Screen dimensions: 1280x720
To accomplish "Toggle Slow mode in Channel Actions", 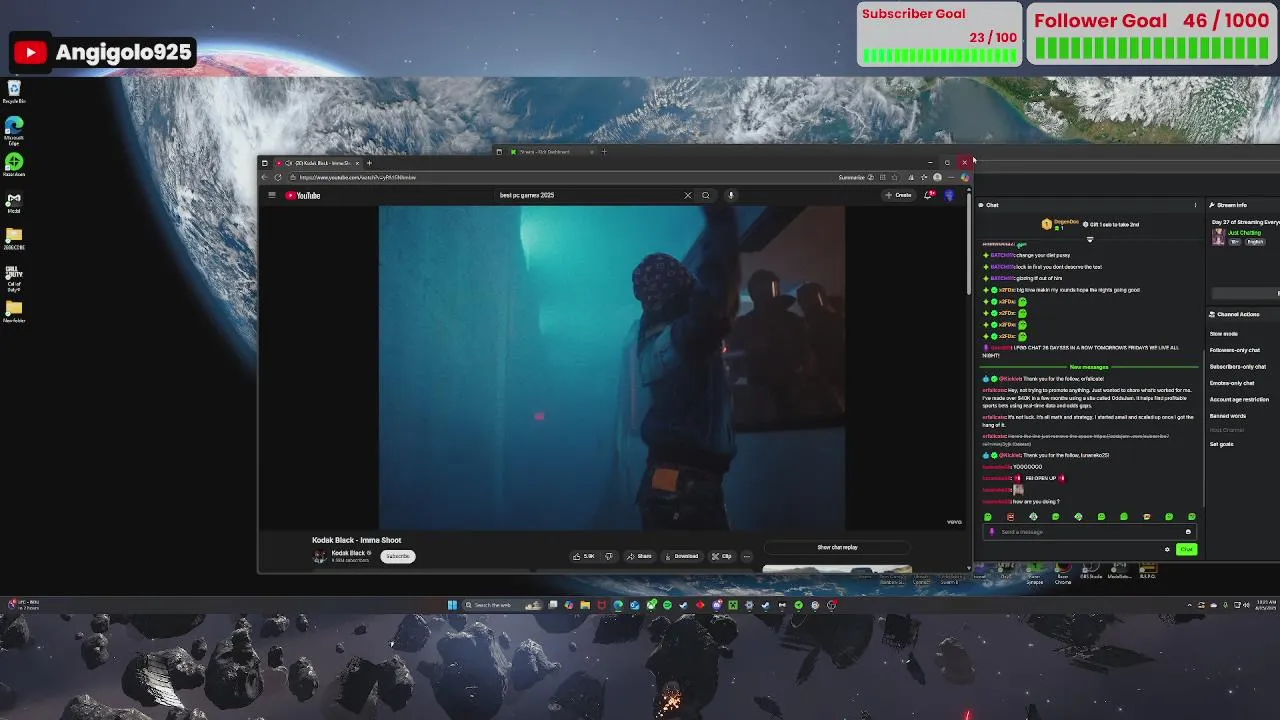I will click(1223, 334).
